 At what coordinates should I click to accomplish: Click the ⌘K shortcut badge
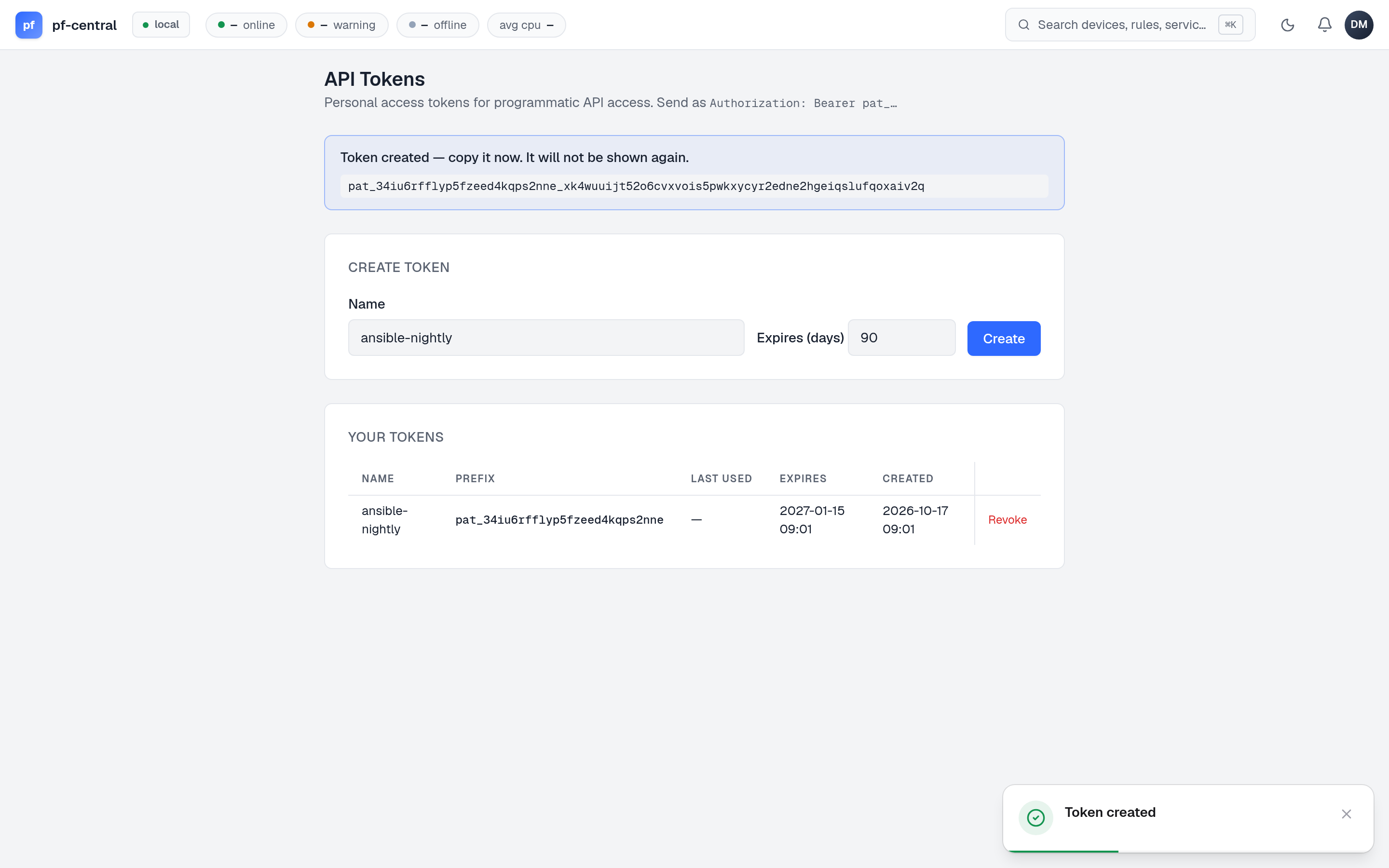tap(1231, 25)
